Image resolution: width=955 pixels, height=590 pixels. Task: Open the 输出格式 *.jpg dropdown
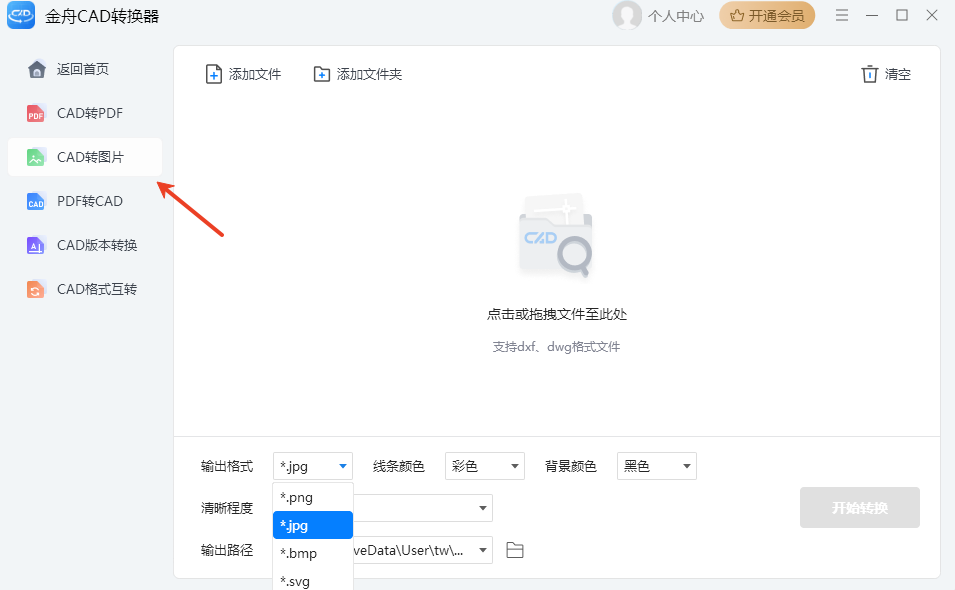tap(313, 466)
